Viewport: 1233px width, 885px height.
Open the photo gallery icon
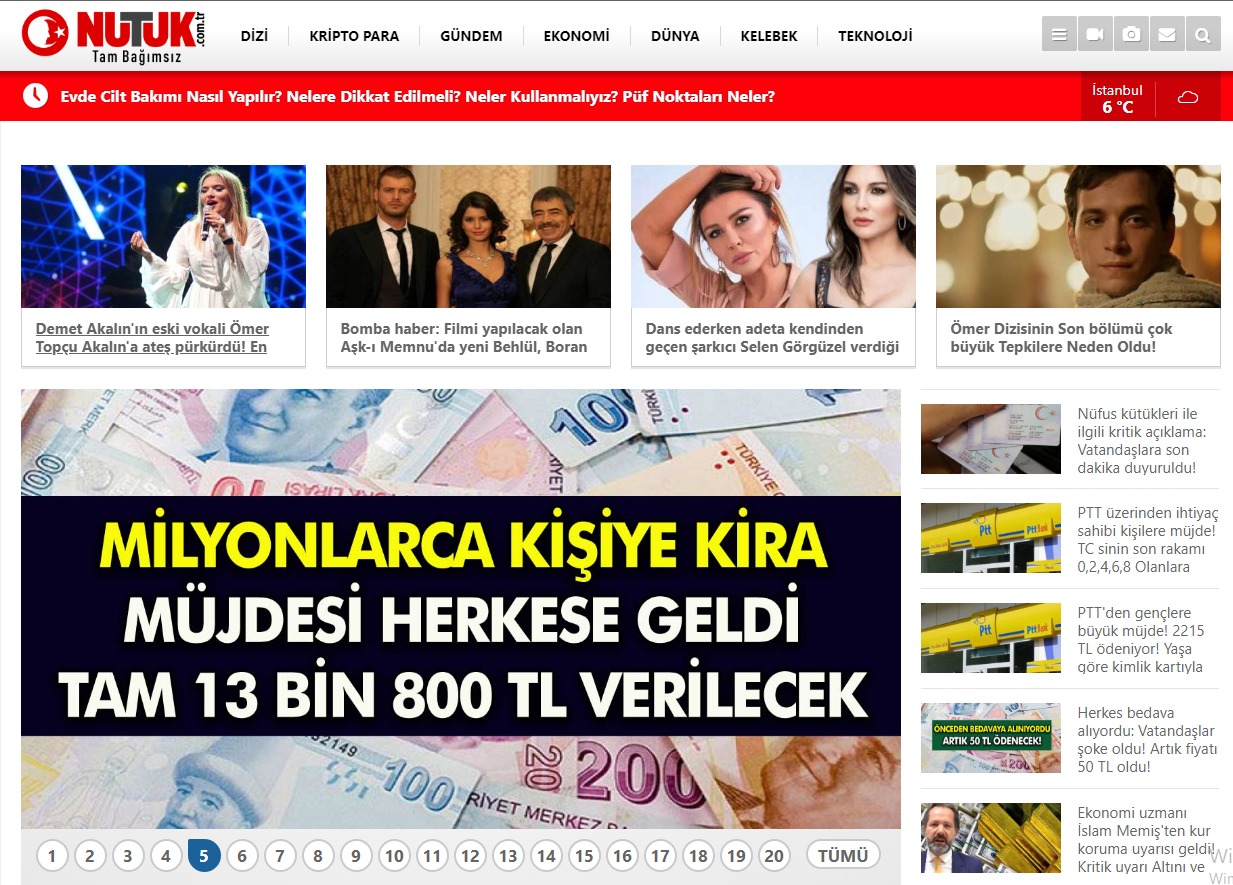(1131, 35)
